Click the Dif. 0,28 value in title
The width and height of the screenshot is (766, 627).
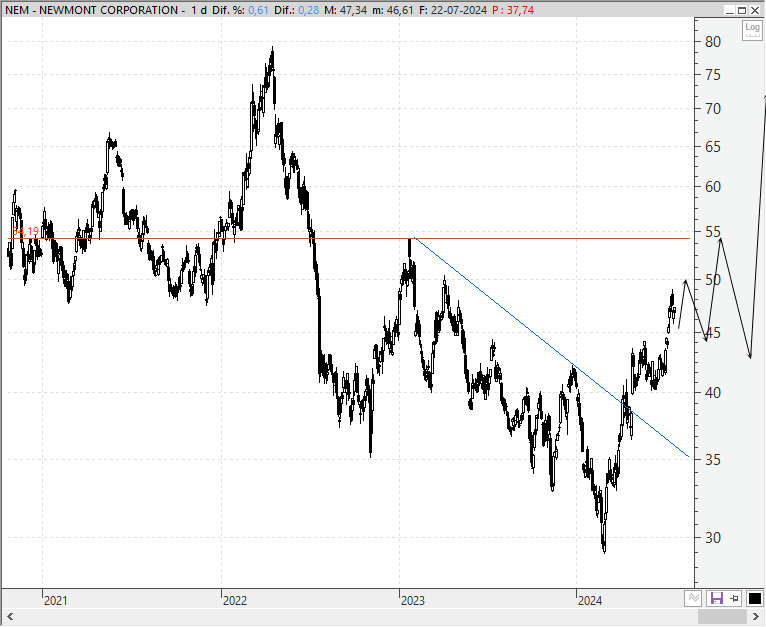[309, 10]
